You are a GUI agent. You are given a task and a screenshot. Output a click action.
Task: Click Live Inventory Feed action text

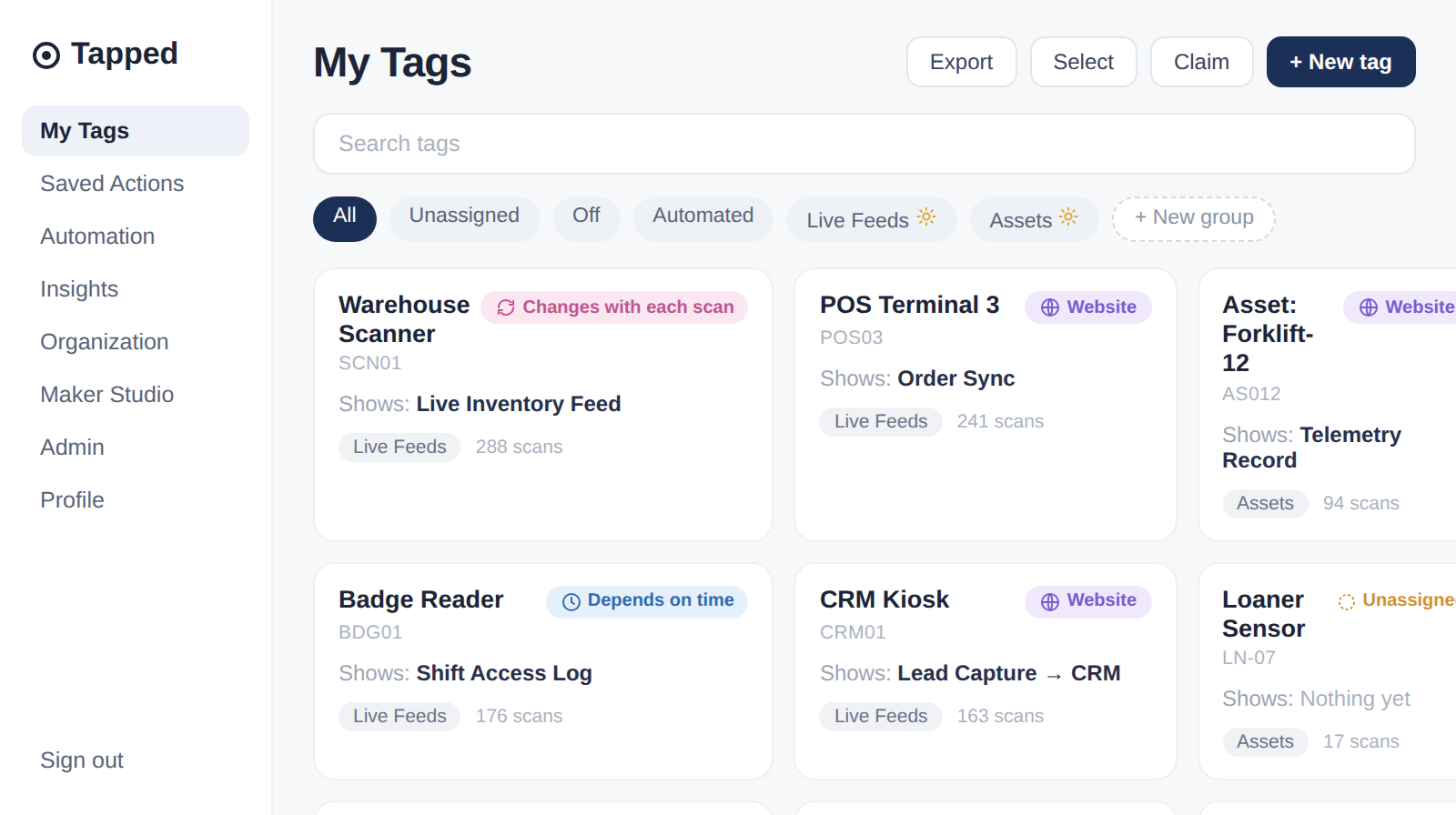click(519, 404)
